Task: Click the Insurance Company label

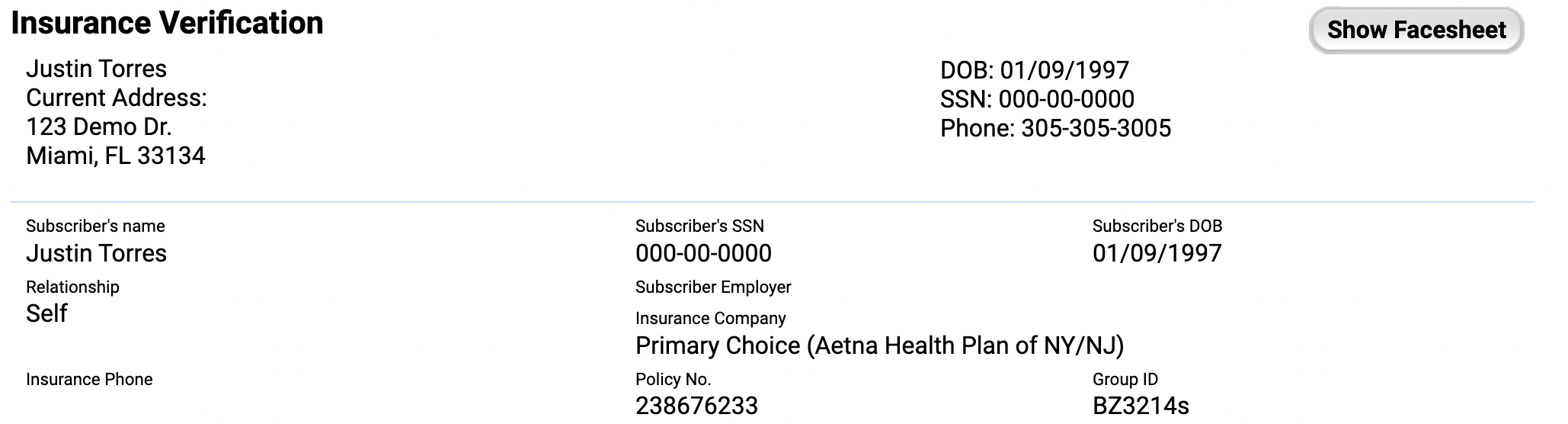Action: coord(710,318)
